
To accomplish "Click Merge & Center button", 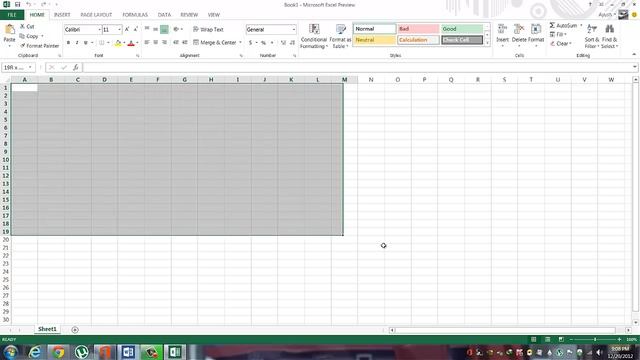I will pos(215,42).
